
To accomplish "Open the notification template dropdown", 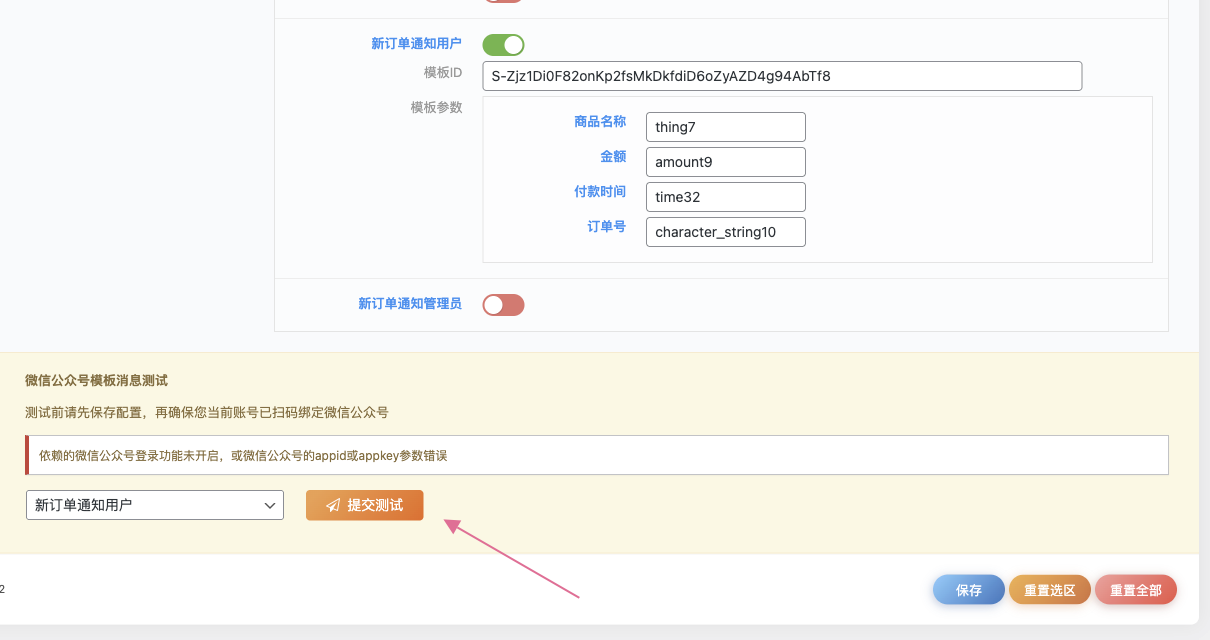I will pos(154,505).
